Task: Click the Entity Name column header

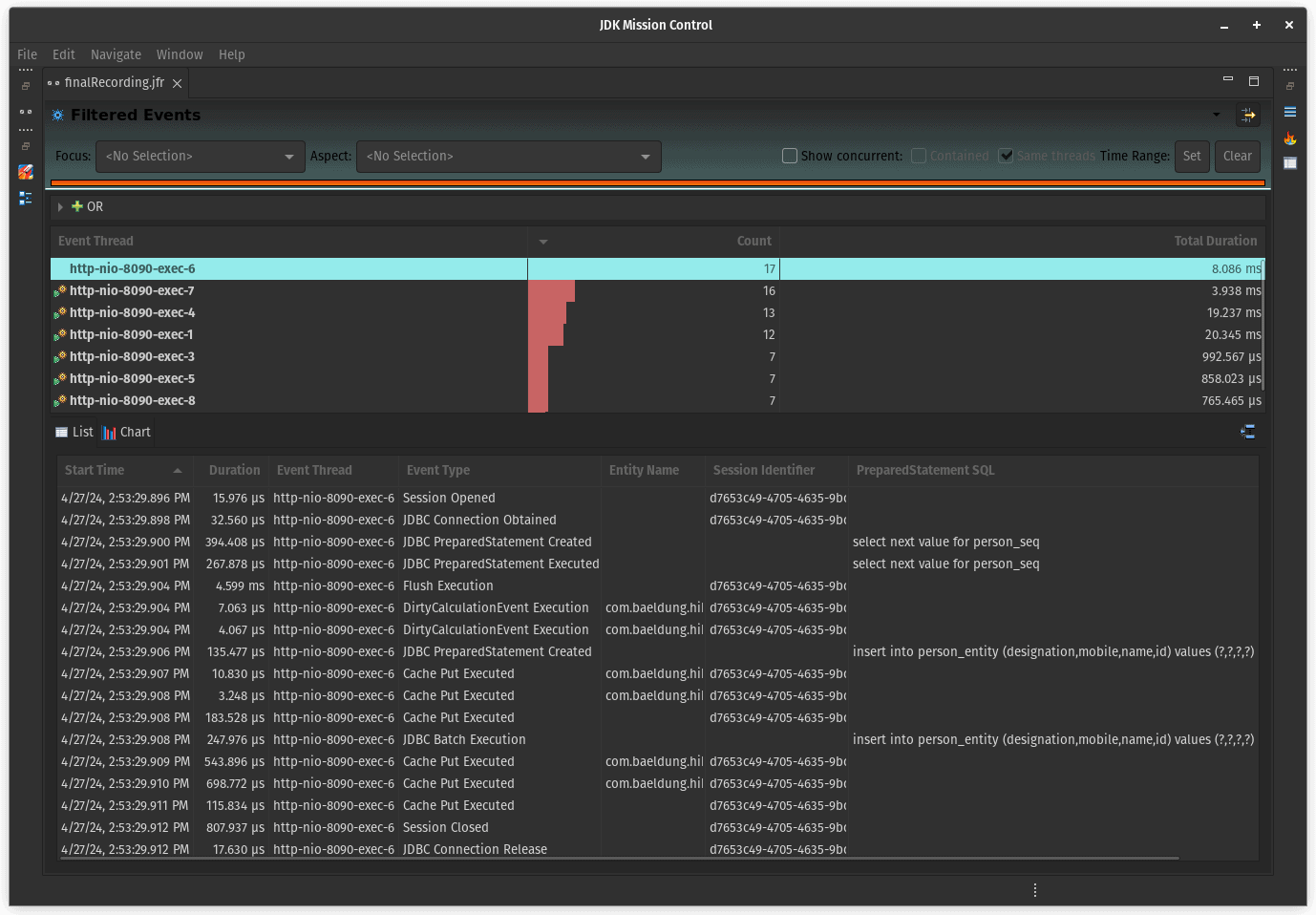Action: [653, 470]
